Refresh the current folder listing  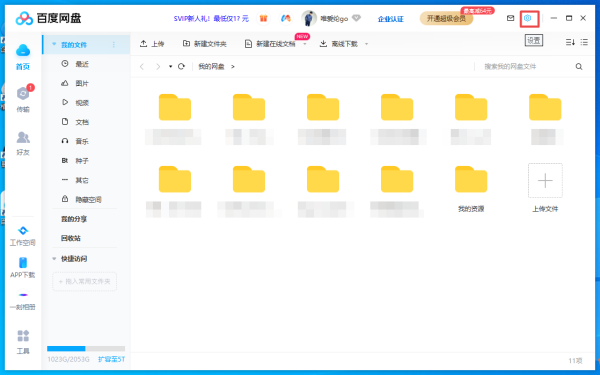(181, 67)
